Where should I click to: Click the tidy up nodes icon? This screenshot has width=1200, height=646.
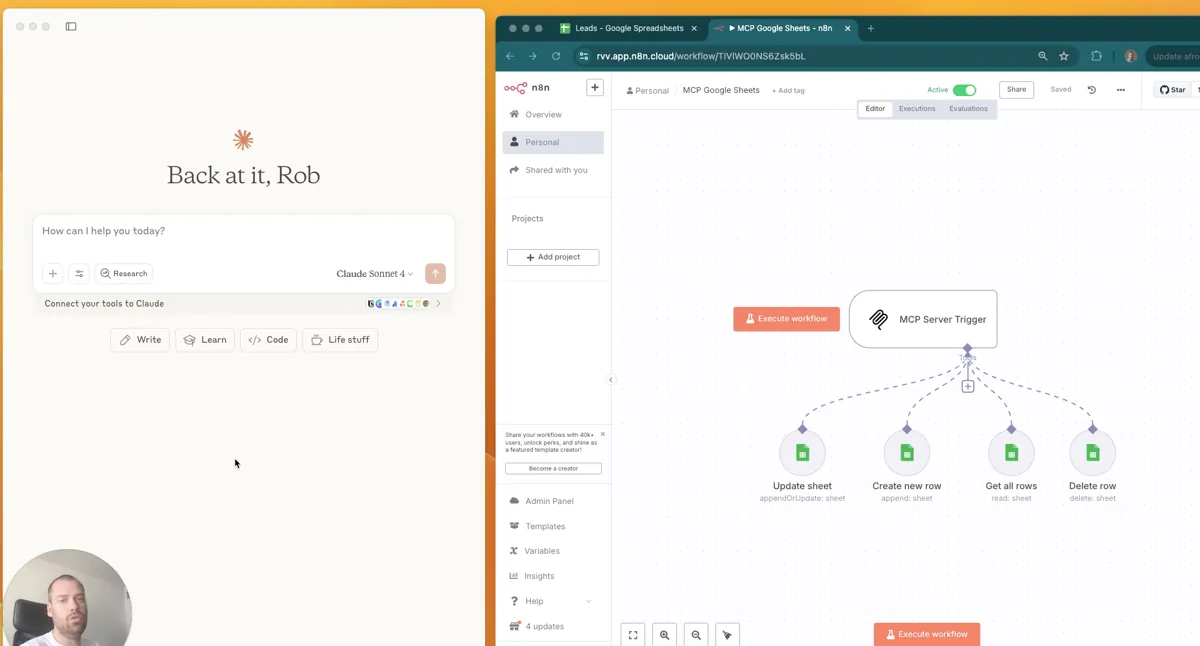click(x=727, y=635)
